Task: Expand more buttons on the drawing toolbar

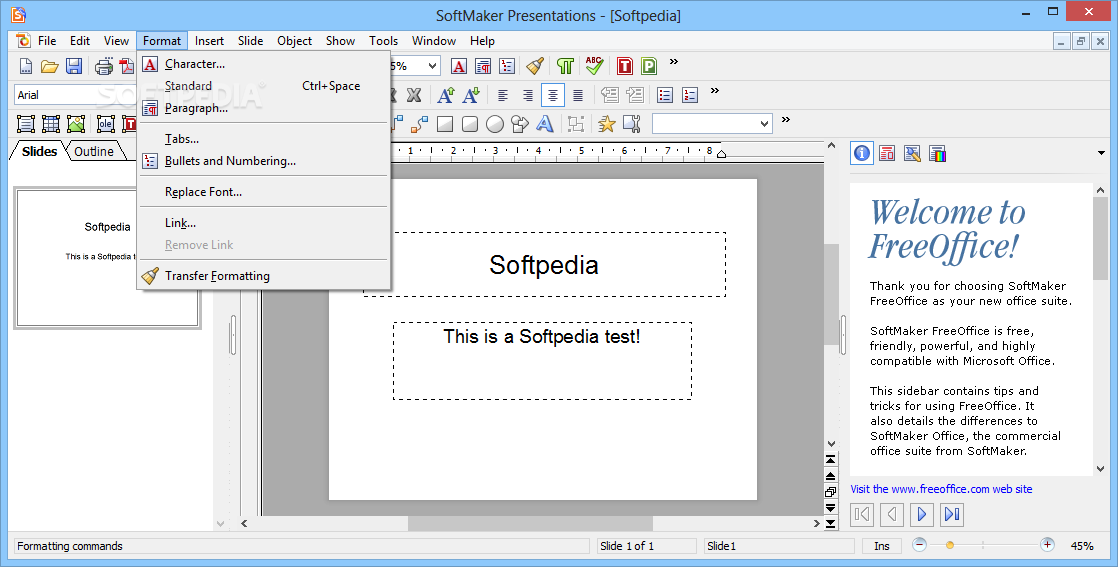Action: 786,120
